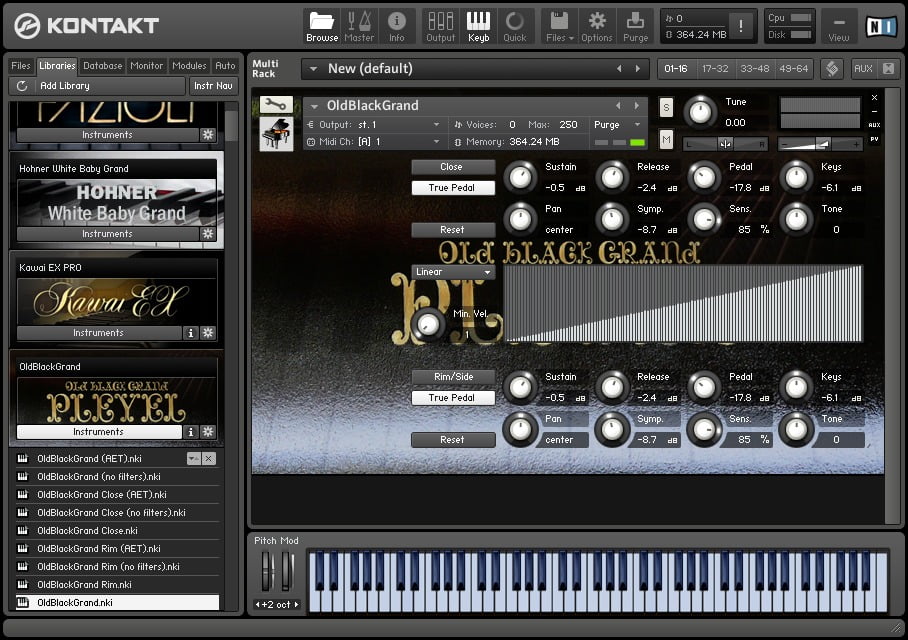The height and width of the screenshot is (640, 908).
Task: Click the AUX rack button
Action: [x=863, y=68]
